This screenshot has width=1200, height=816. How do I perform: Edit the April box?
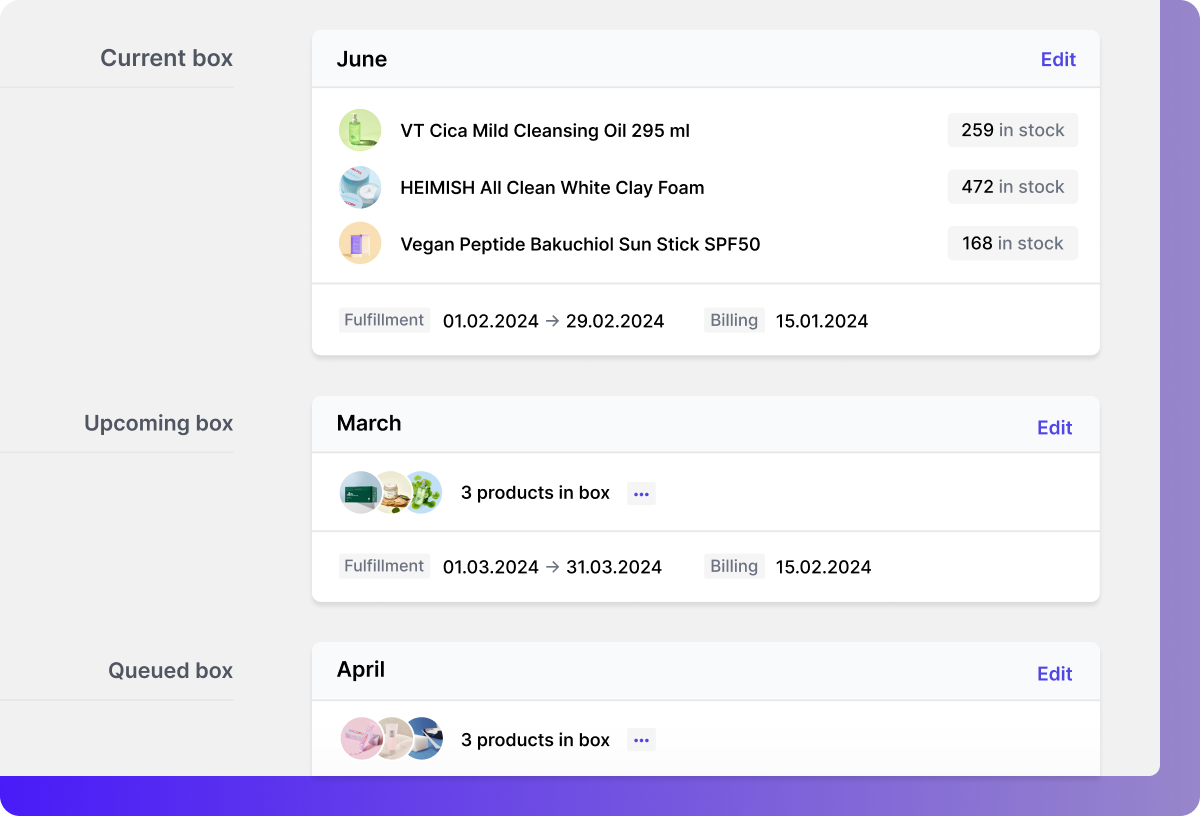[1055, 673]
